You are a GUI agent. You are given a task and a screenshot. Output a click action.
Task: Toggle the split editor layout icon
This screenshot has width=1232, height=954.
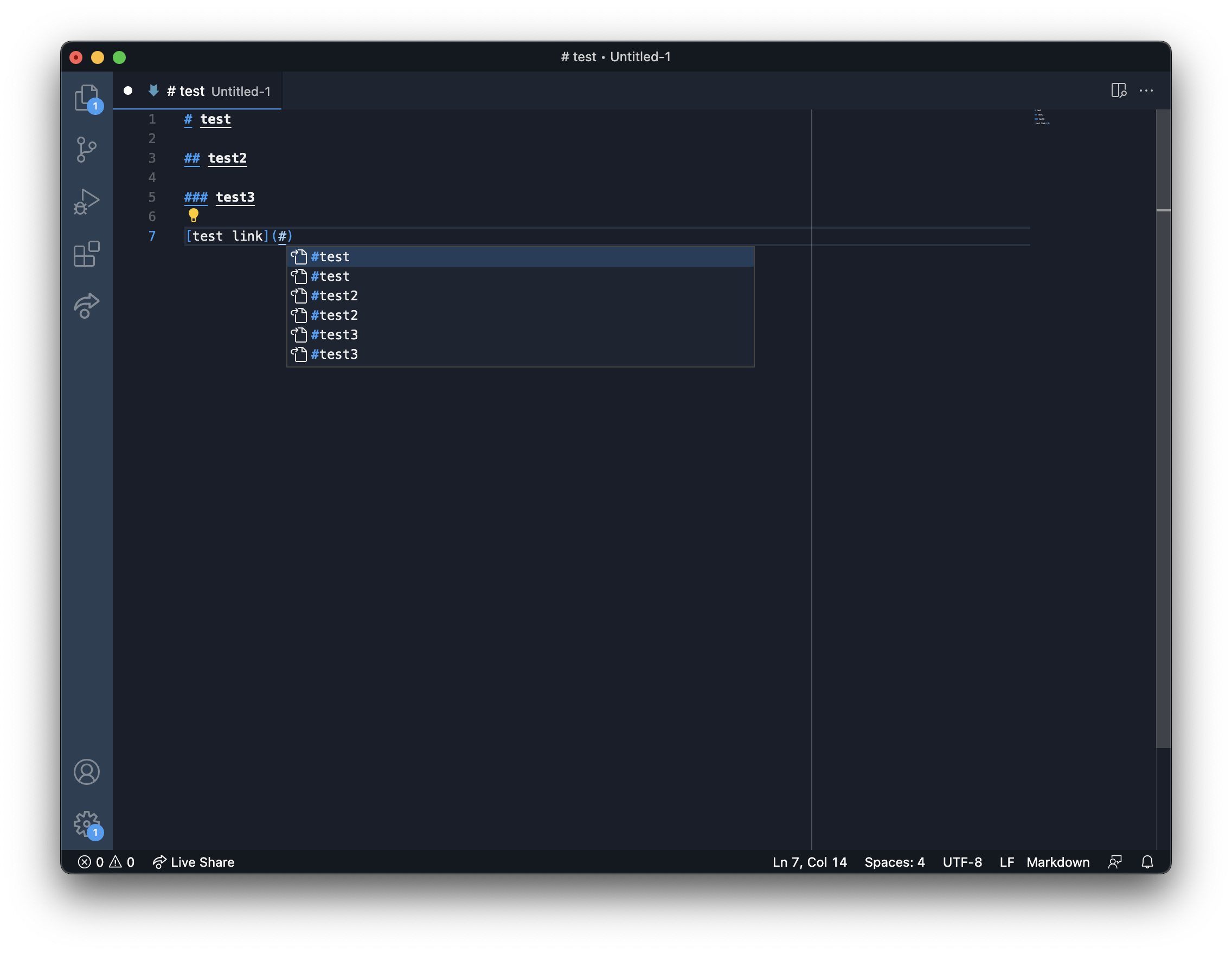1119,91
